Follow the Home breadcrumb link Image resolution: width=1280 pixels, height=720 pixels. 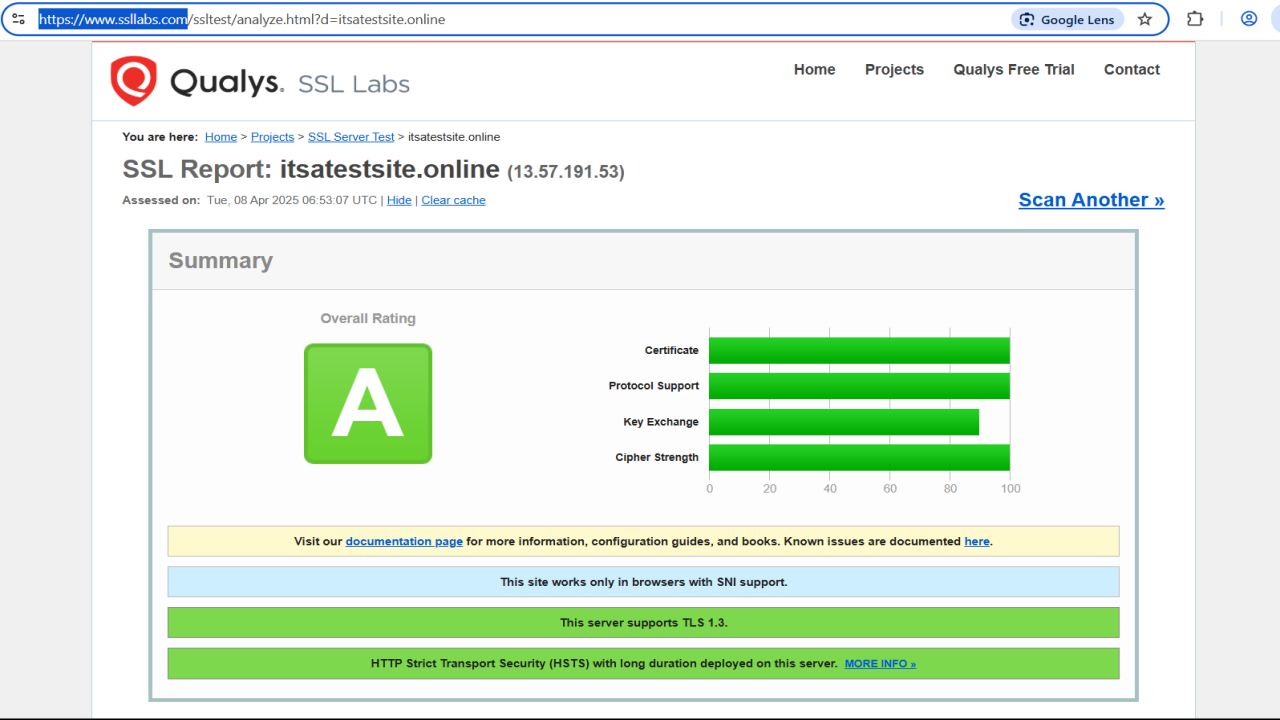[x=221, y=137]
